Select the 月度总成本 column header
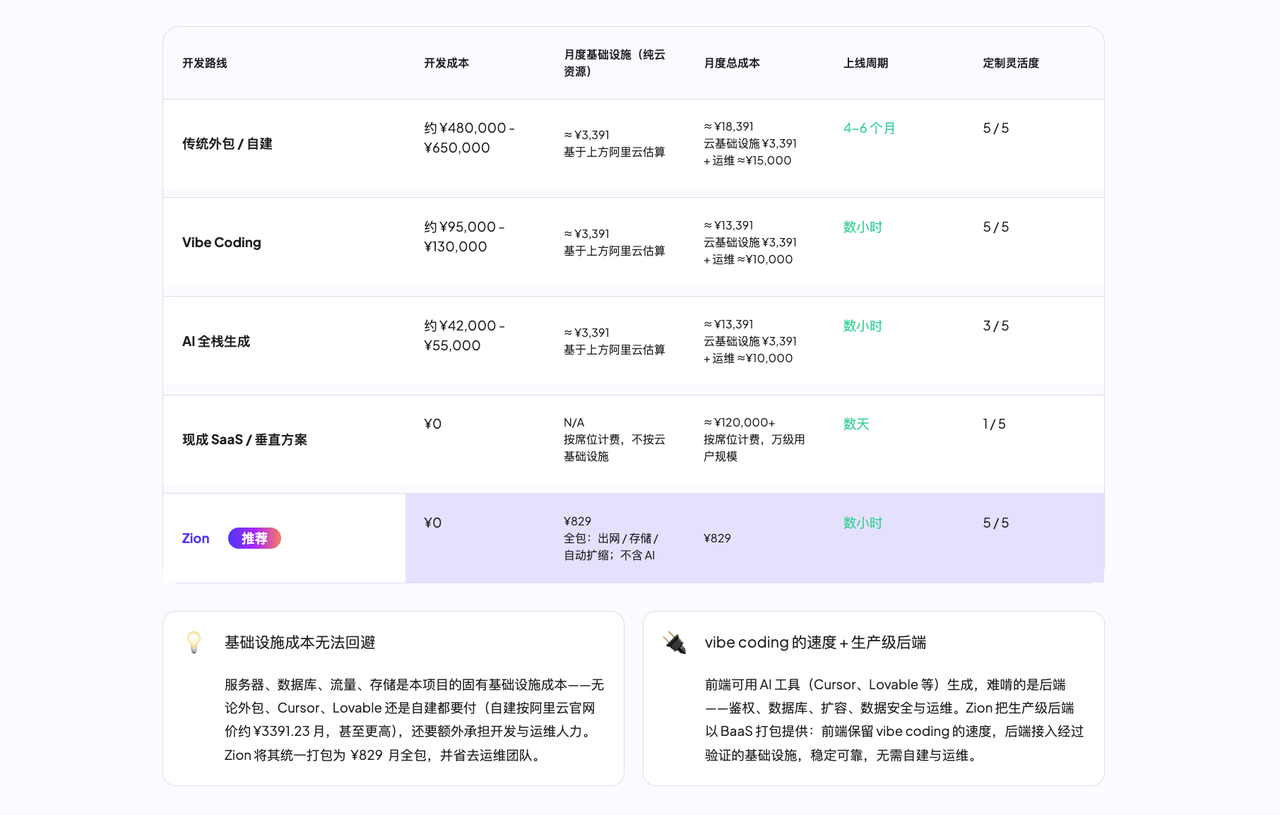1280x815 pixels. (731, 63)
